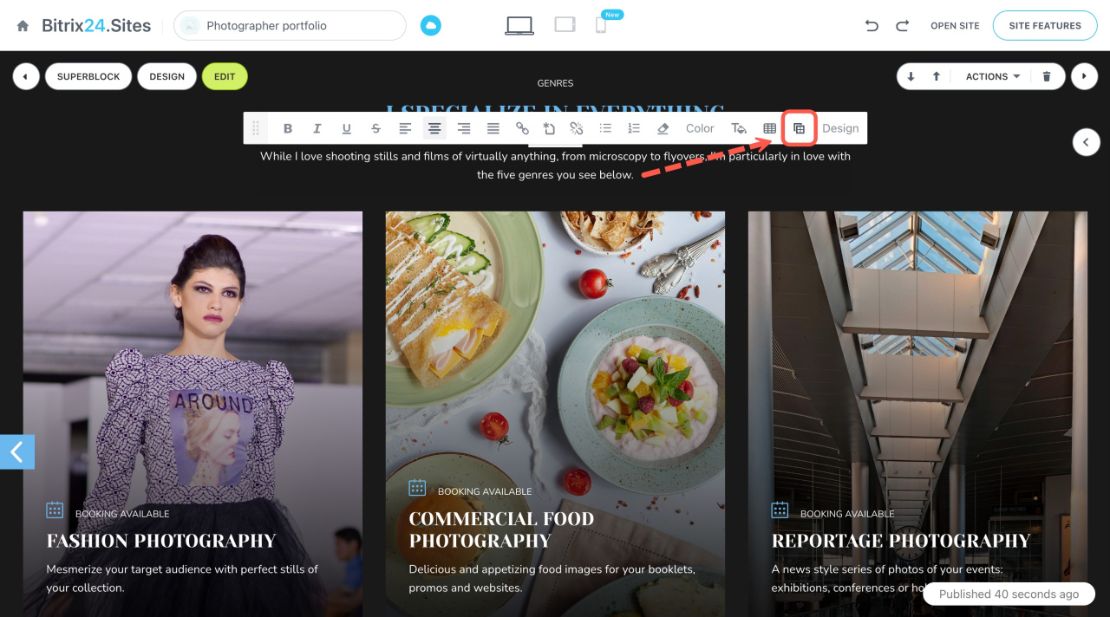Screen dimensions: 1110x617
Task: Click the icon right of the link chain icon
Action: pos(549,128)
